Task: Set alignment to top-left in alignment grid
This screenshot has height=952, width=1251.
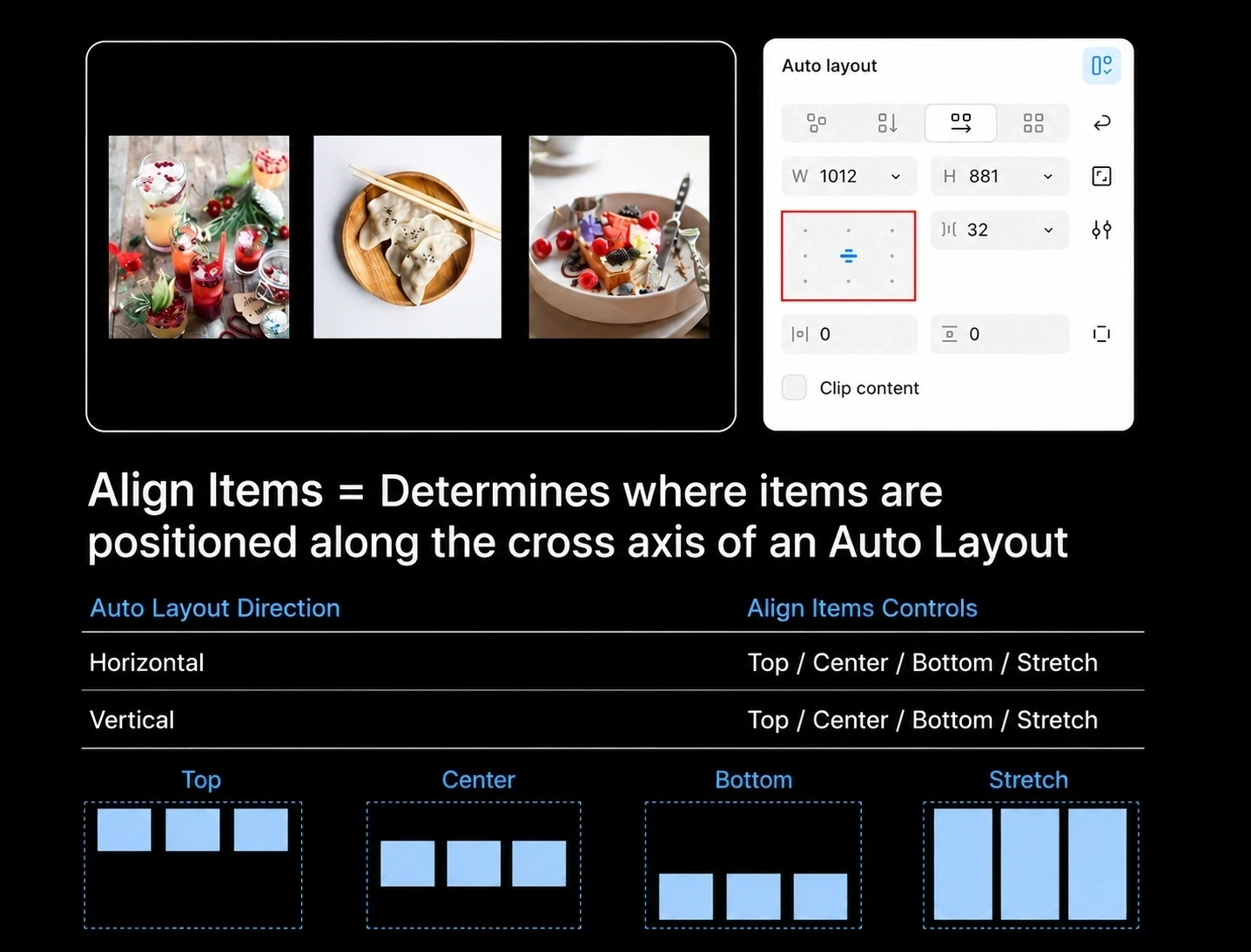Action: [x=805, y=231]
